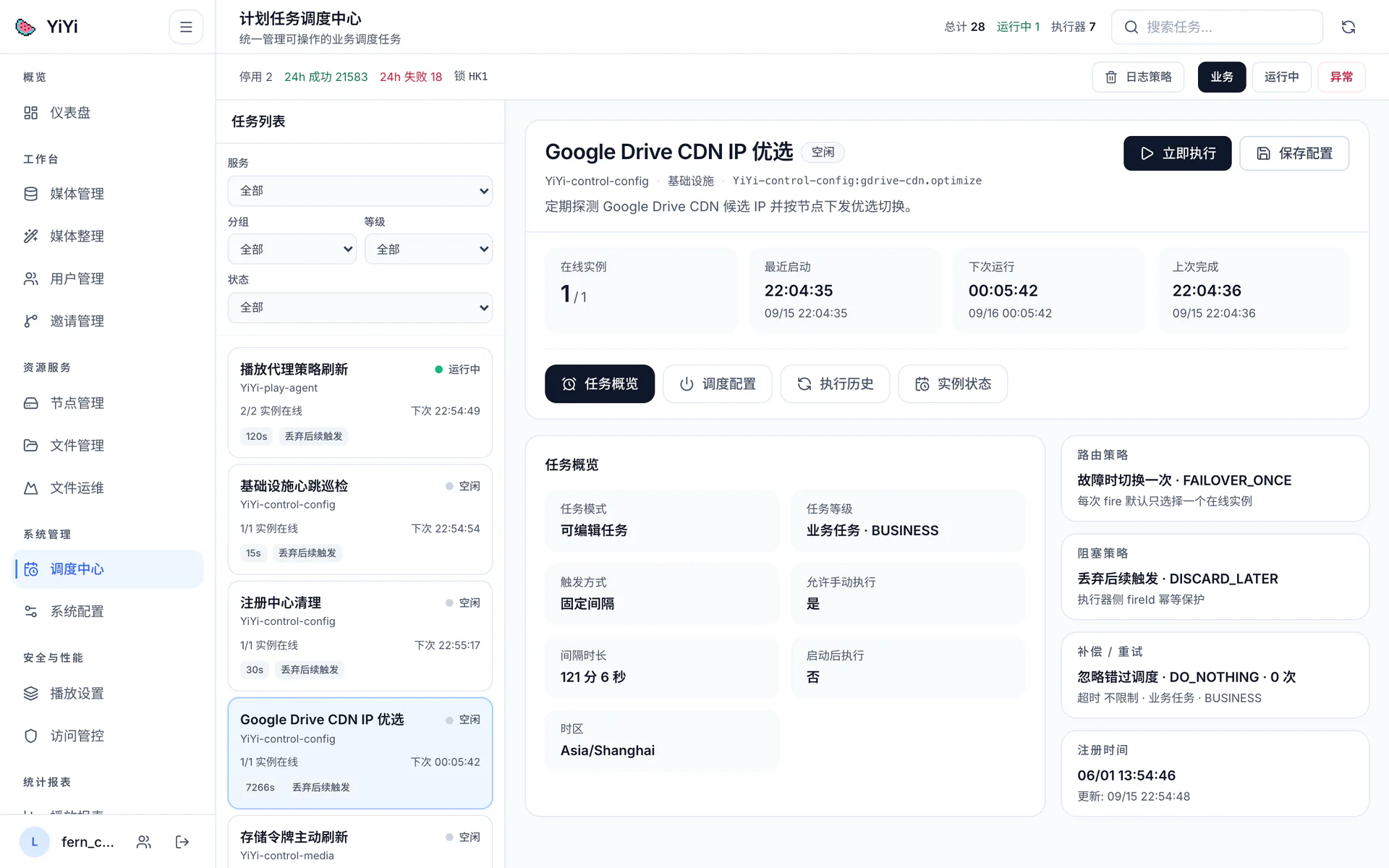Screen dimensions: 1389x868
Task: Open the logout icon at bottom left
Action: [x=182, y=842]
